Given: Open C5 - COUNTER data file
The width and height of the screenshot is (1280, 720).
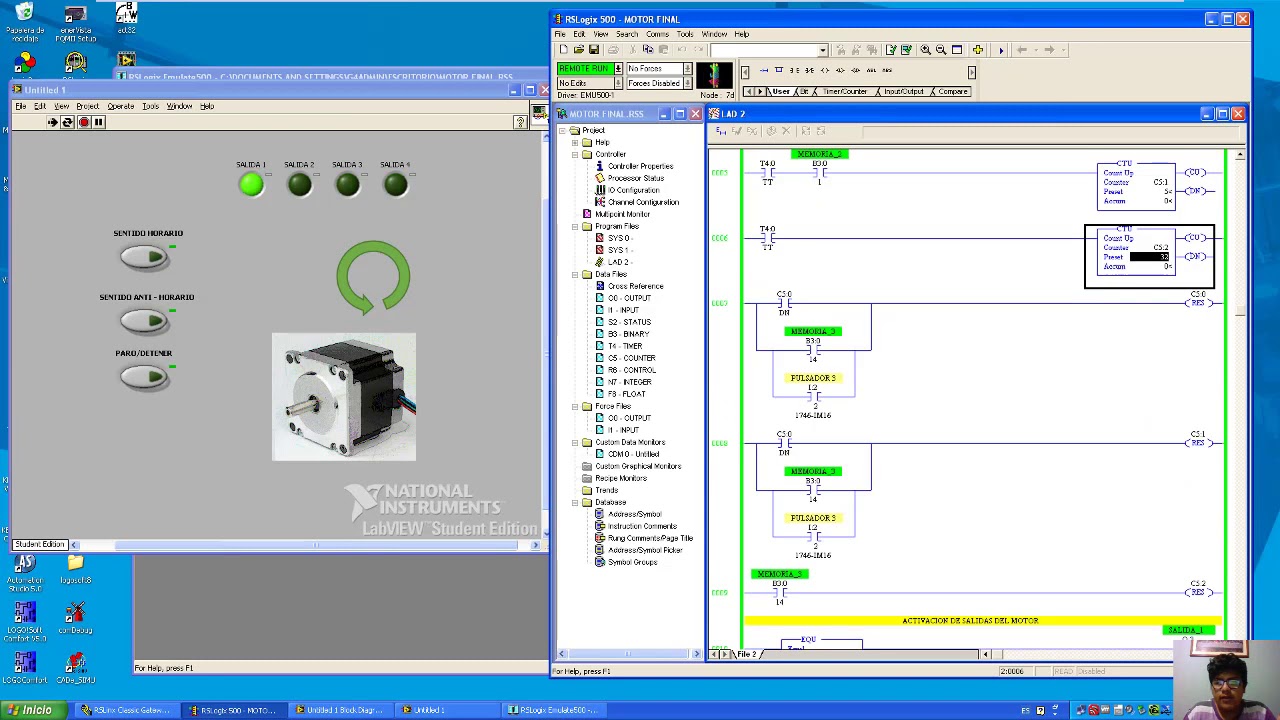Looking at the screenshot, I should coord(631,358).
